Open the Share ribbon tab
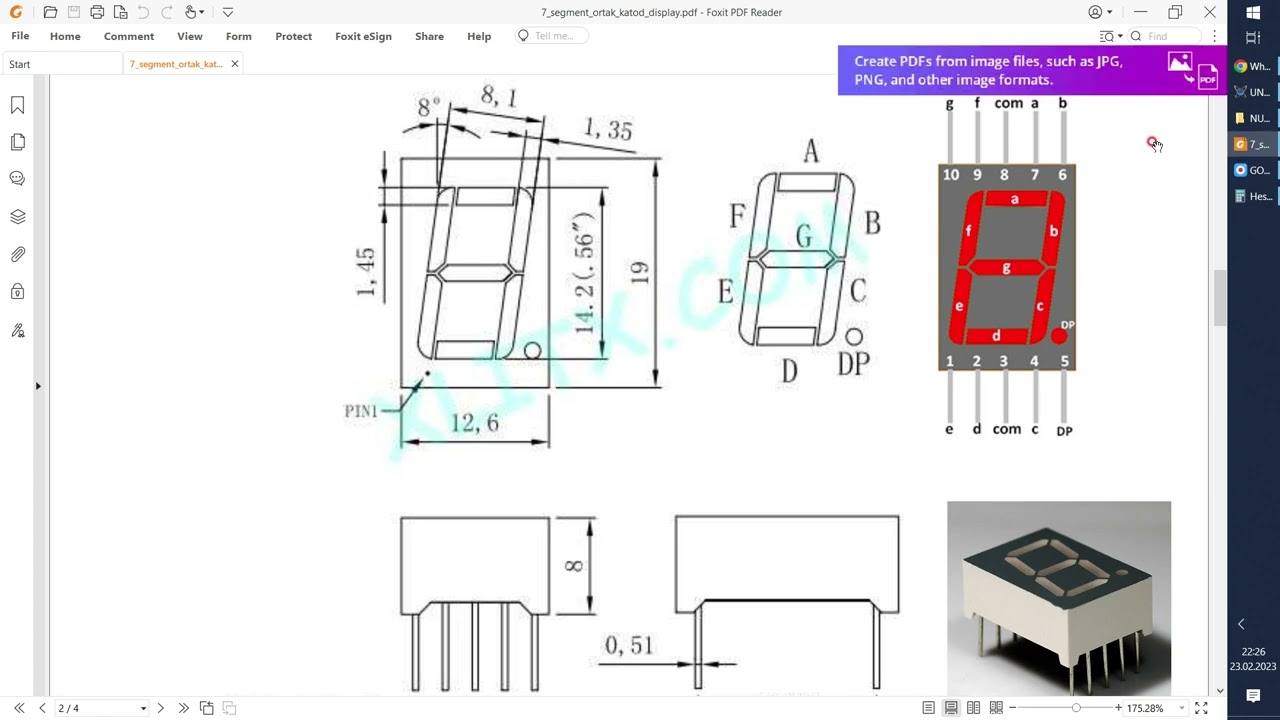1280x720 pixels. pyautogui.click(x=429, y=36)
